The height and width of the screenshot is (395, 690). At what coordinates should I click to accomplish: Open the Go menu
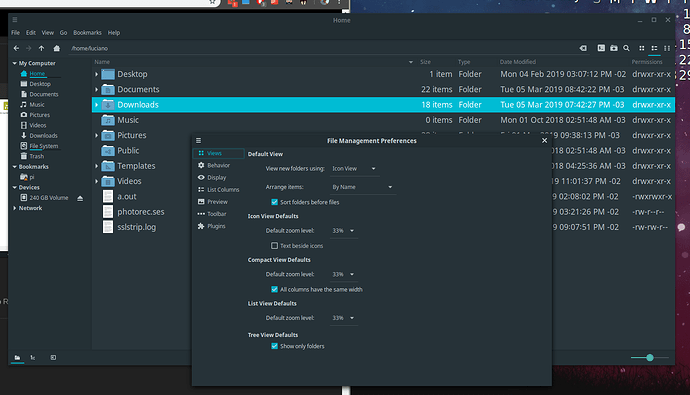(63, 33)
